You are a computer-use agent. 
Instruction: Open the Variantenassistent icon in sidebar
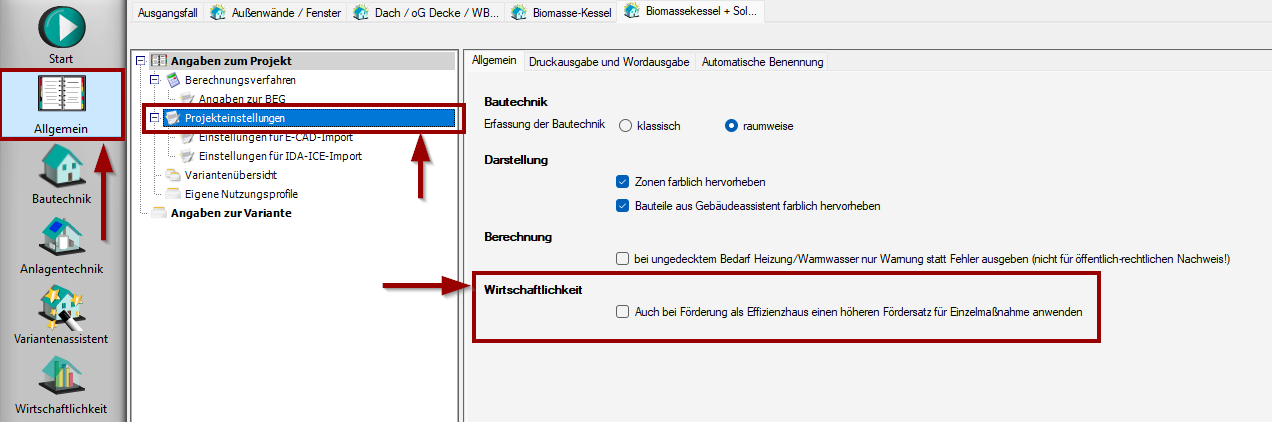[62, 306]
